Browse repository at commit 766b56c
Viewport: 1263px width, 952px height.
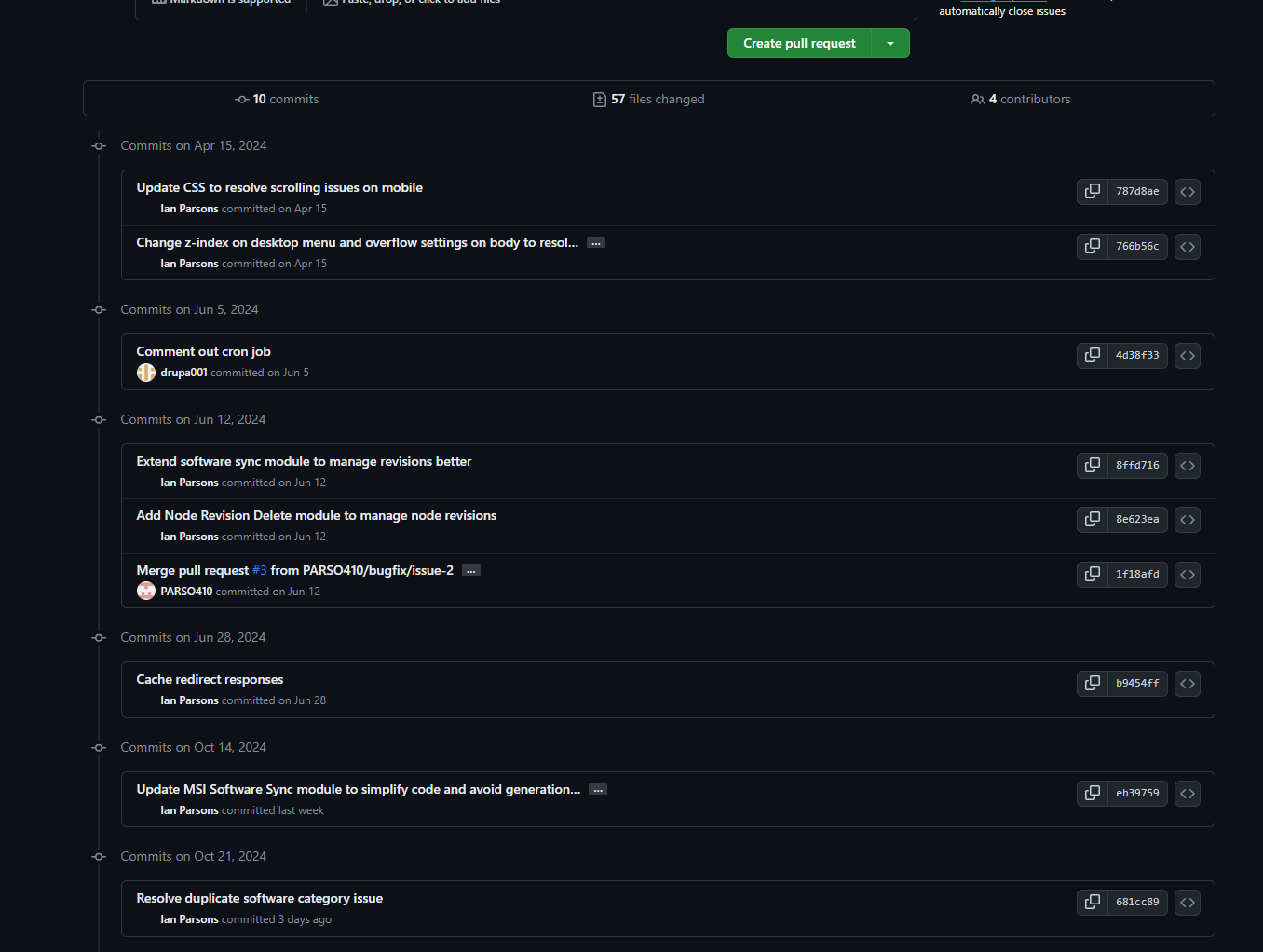coord(1187,247)
